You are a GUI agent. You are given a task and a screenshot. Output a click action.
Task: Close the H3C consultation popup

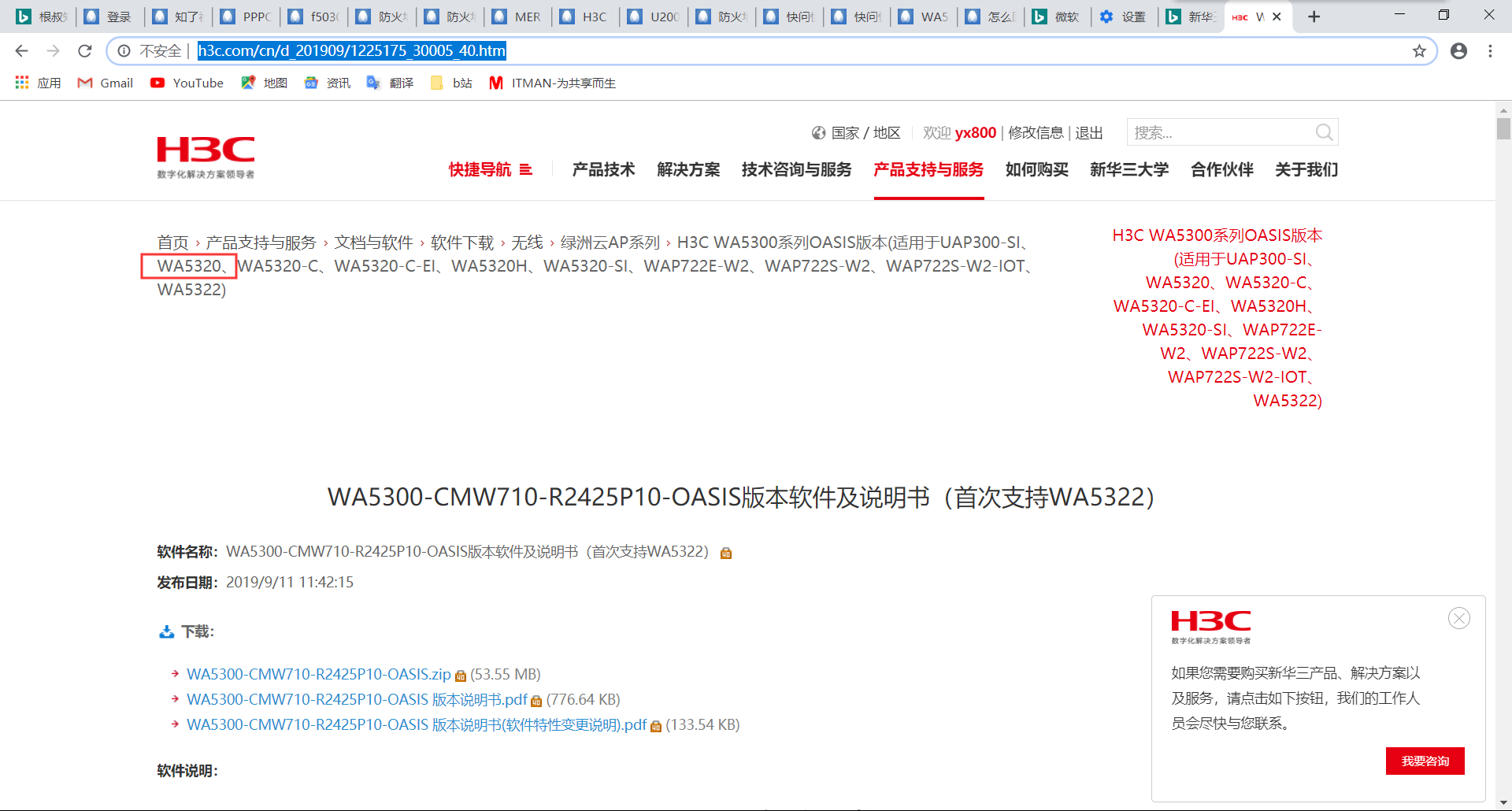(x=1458, y=618)
